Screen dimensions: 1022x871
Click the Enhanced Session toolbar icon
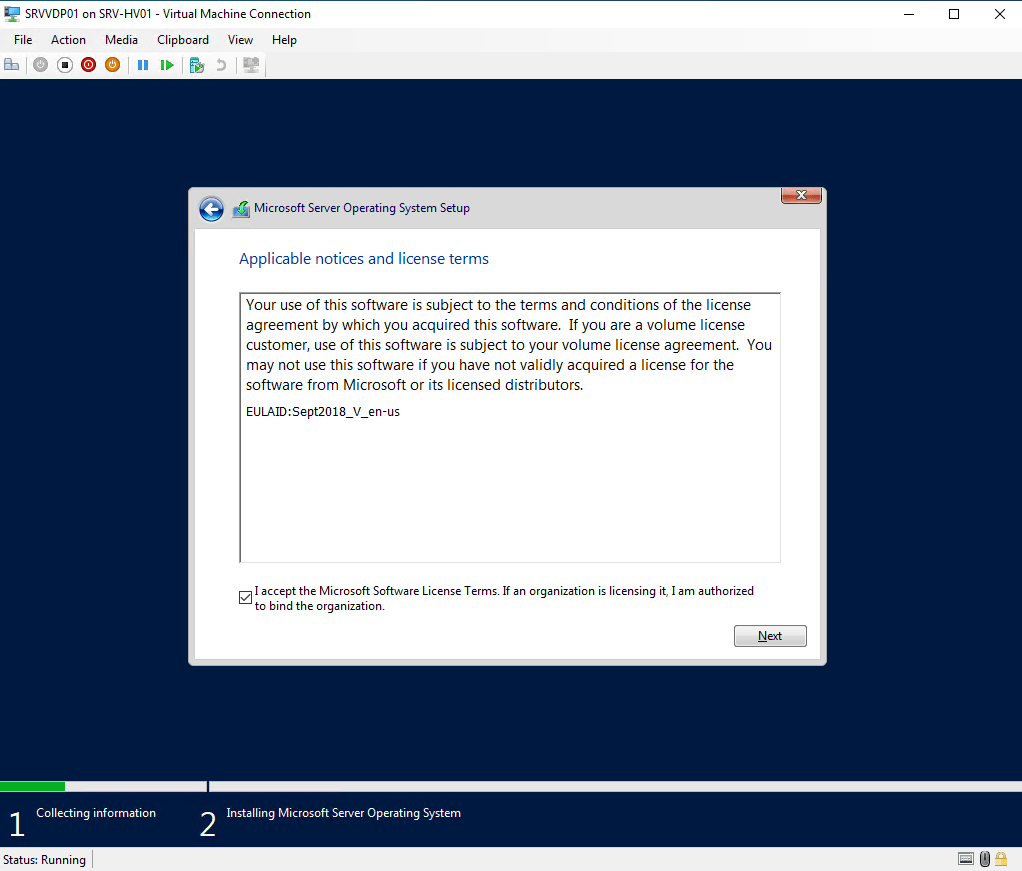[x=251, y=65]
